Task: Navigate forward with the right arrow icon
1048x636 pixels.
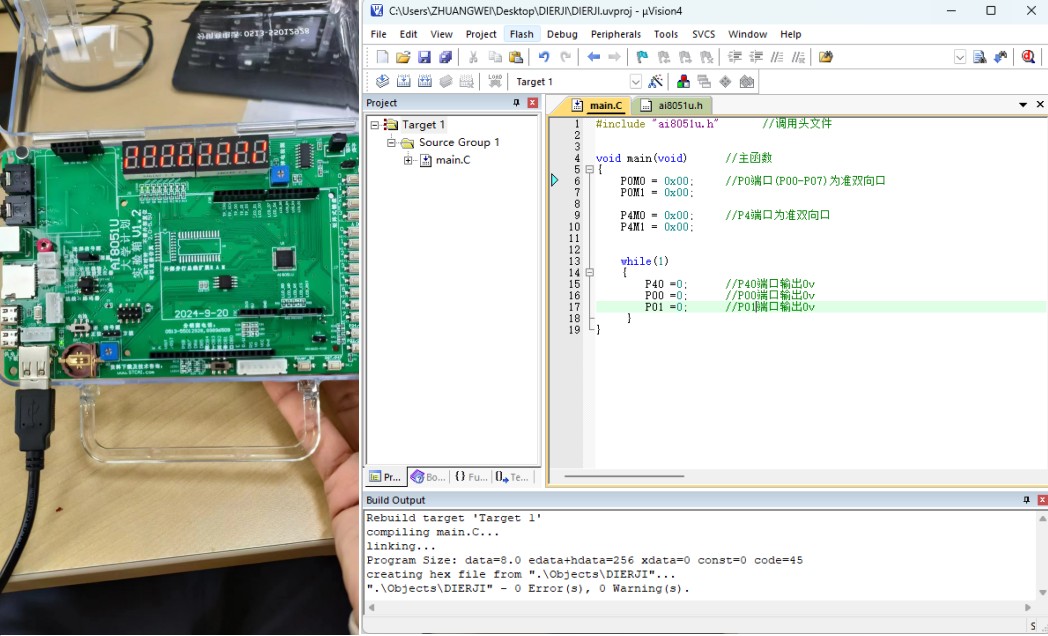Action: pyautogui.click(x=614, y=57)
